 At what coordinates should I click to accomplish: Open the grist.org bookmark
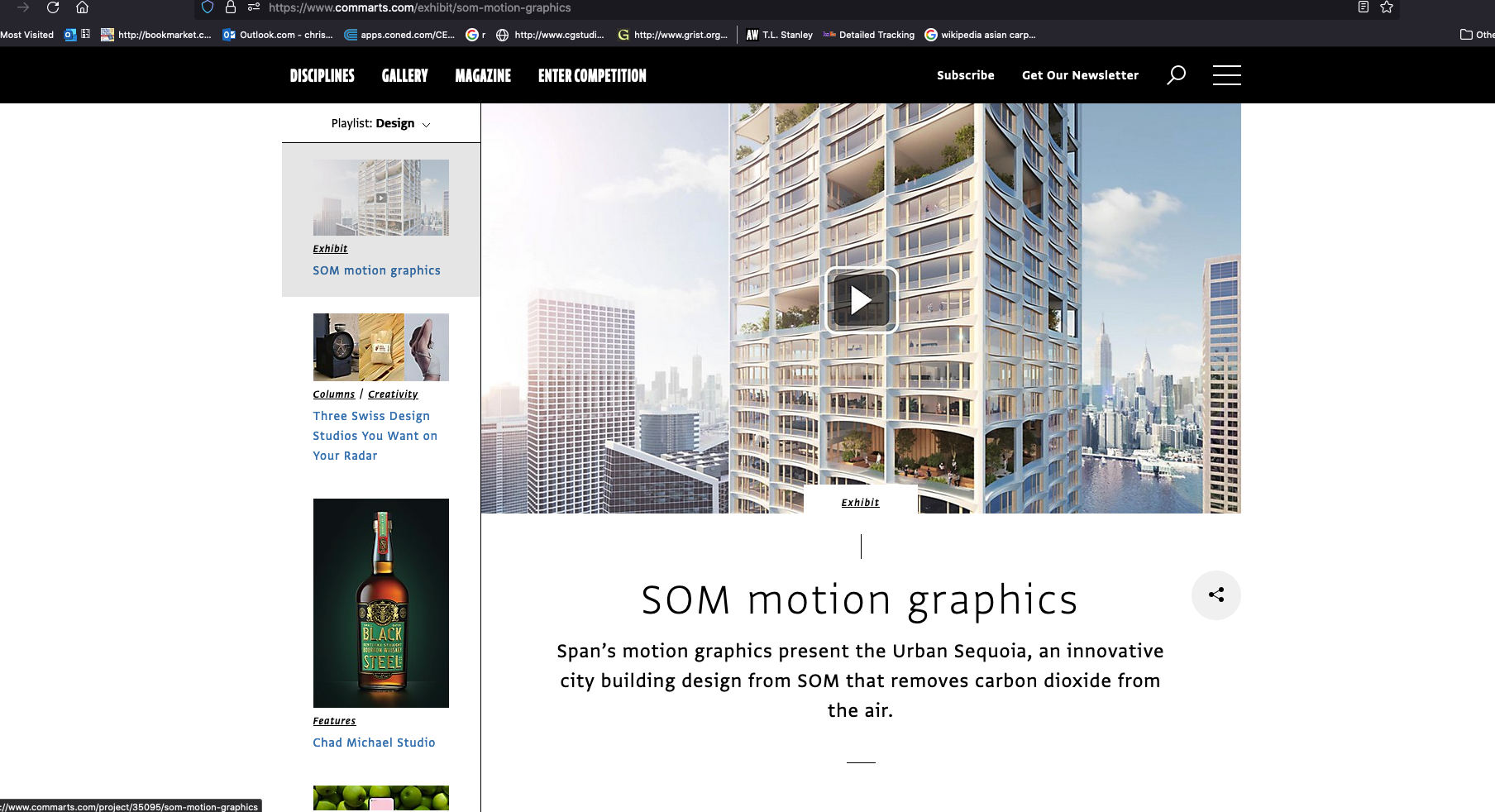[672, 35]
